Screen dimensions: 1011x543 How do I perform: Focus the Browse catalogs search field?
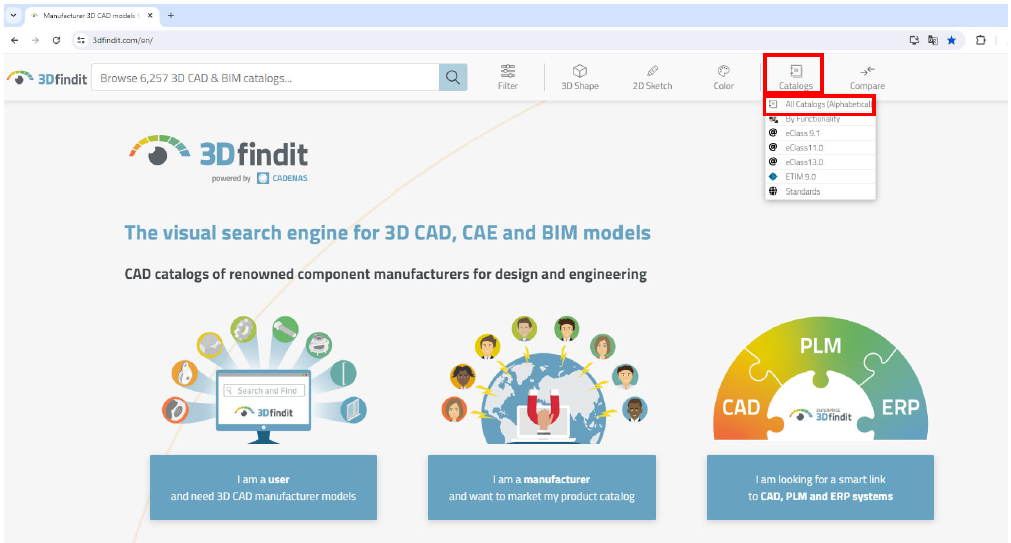[266, 78]
